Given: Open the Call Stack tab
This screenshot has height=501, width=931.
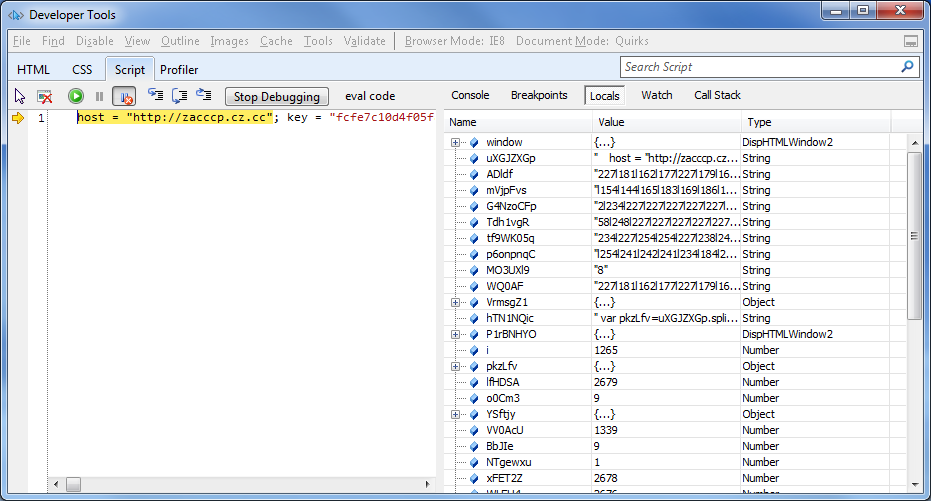Looking at the screenshot, I should click(717, 95).
